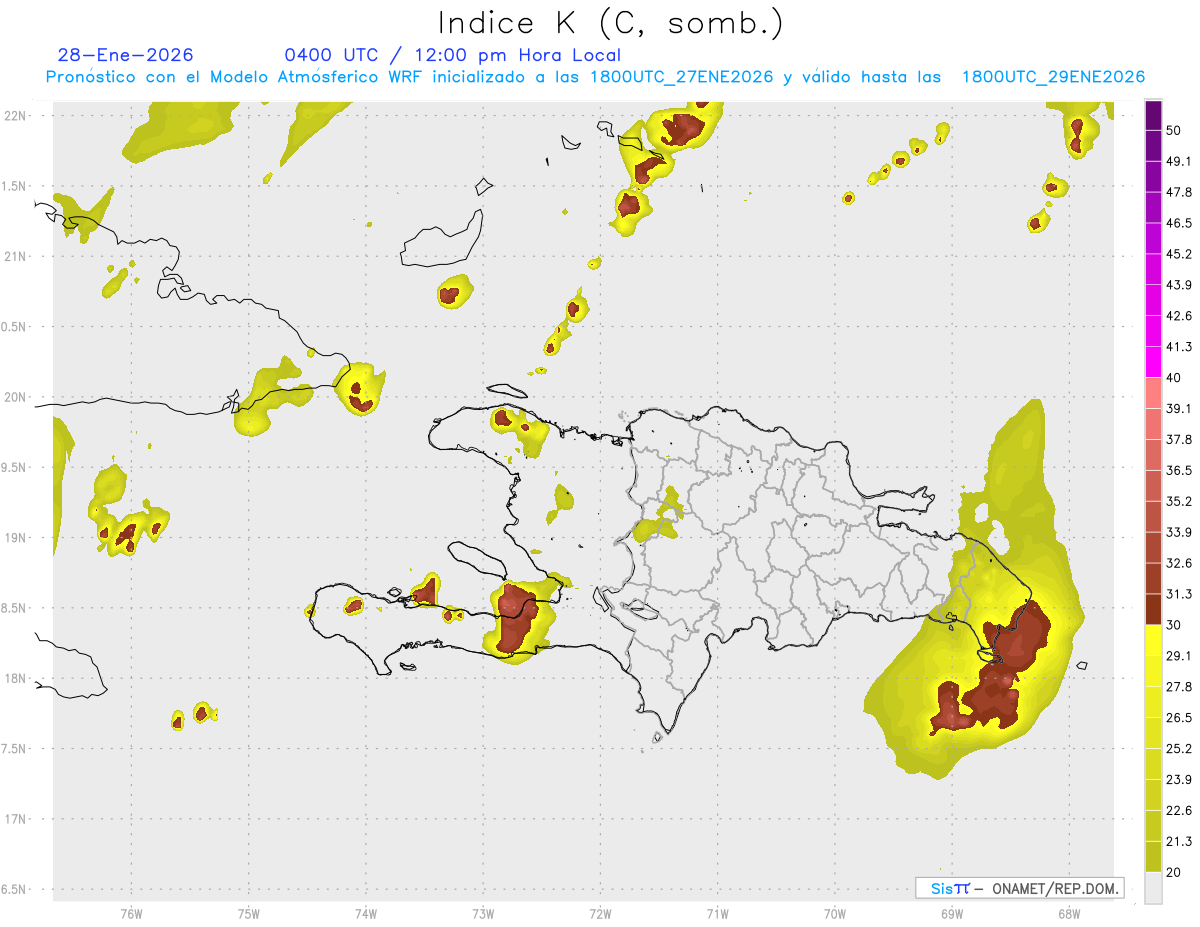Click the colorbar value "36.5"

pyautogui.click(x=1180, y=470)
